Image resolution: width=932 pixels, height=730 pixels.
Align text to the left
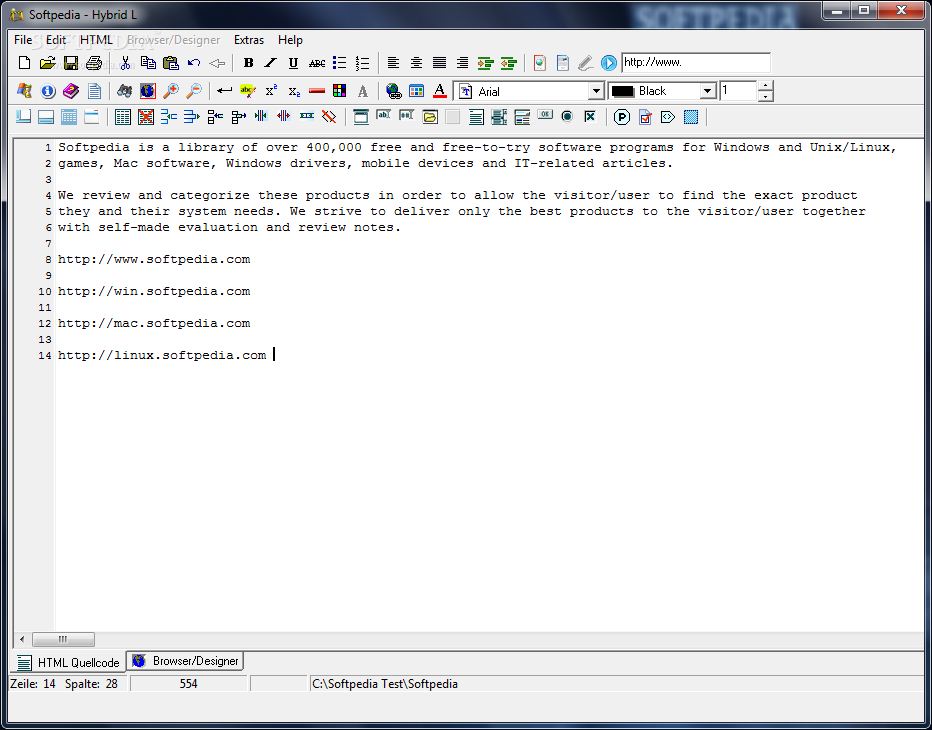pos(393,62)
